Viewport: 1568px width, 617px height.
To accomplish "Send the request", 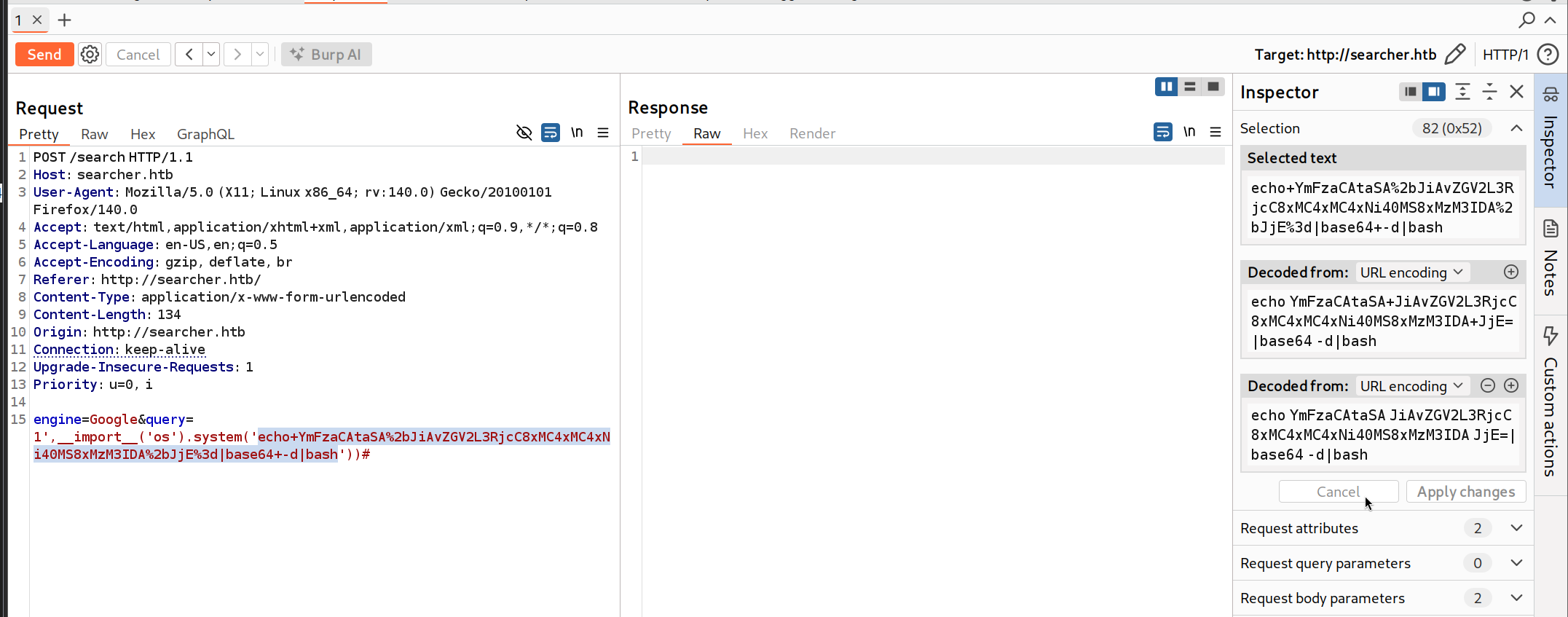I will pyautogui.click(x=44, y=55).
